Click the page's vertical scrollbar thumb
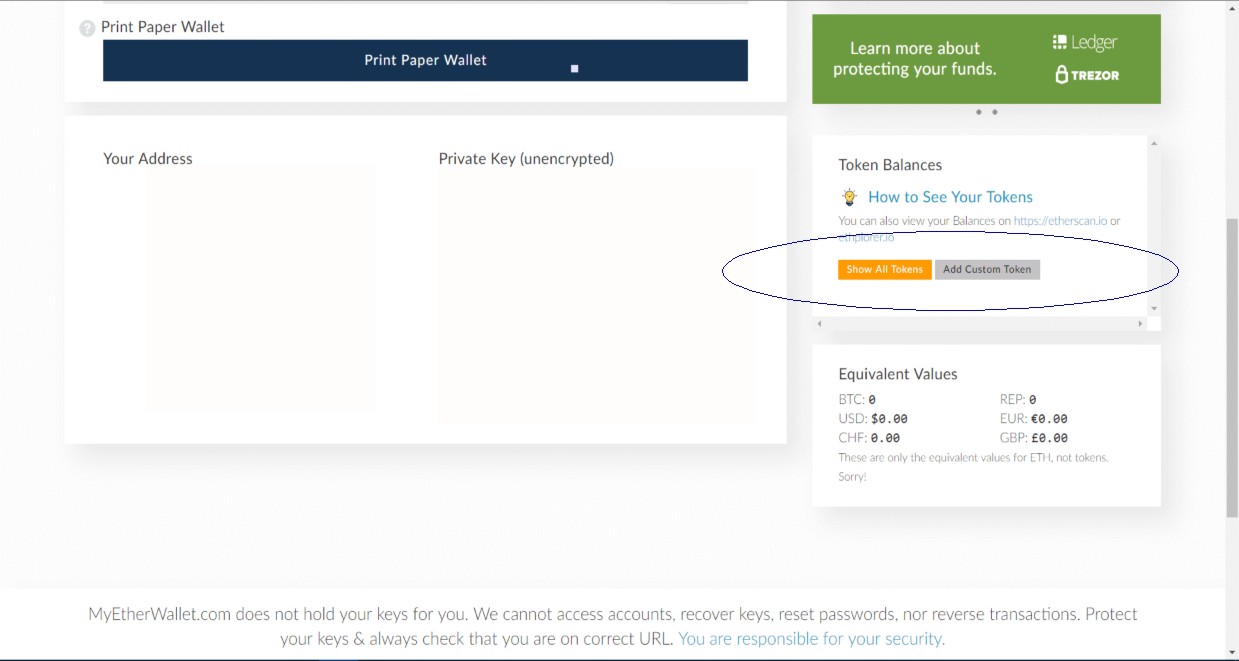 pos(1232,365)
